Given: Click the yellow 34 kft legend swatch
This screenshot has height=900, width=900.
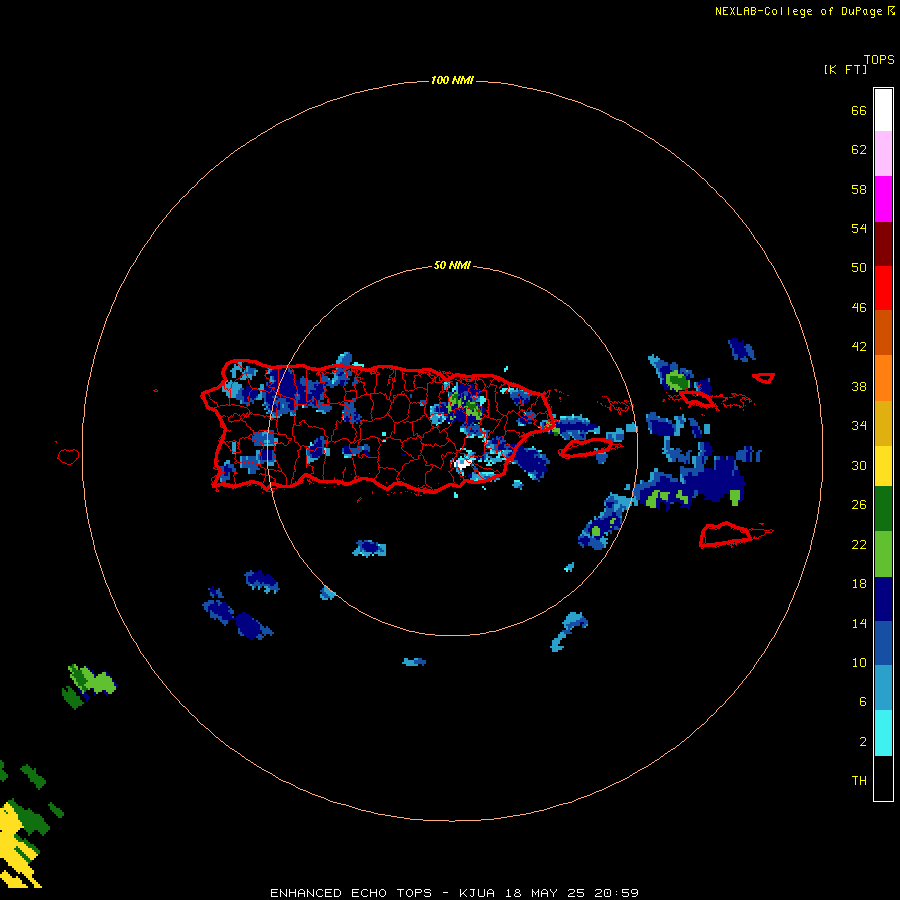Looking at the screenshot, I should pos(883,465).
